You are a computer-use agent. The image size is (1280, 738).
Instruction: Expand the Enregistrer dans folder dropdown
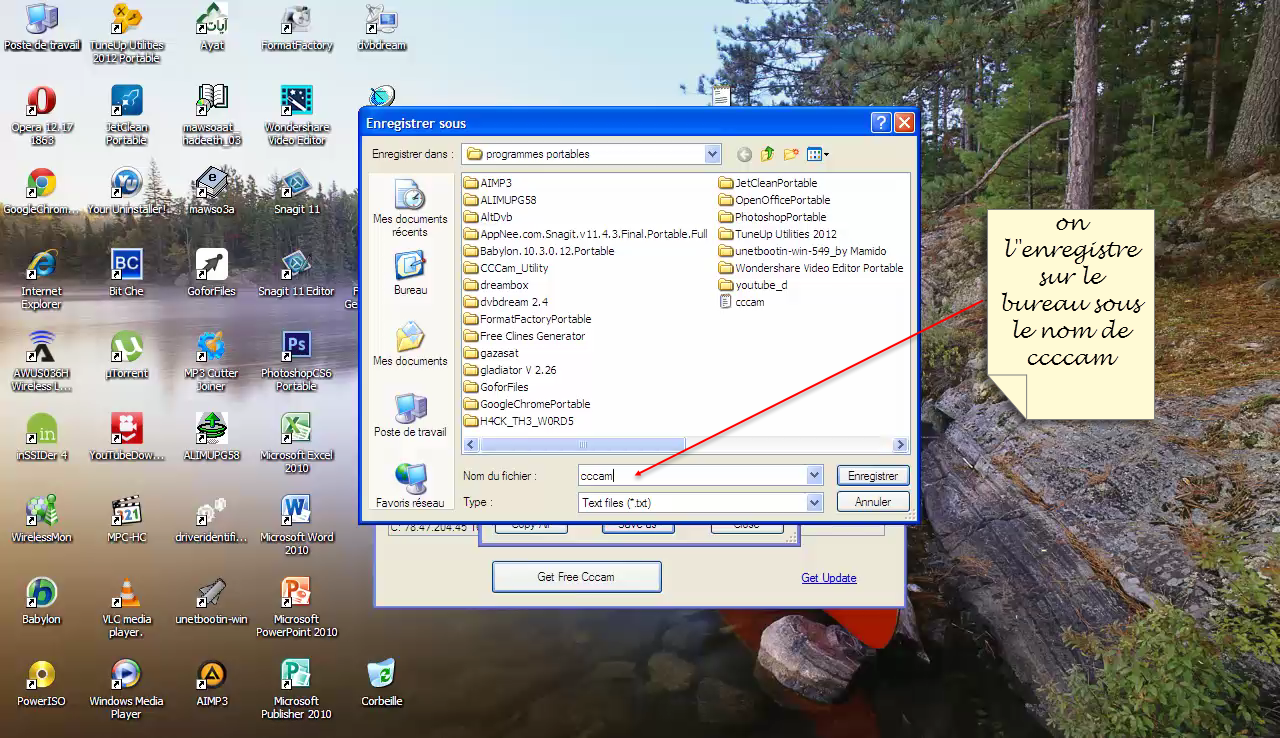(x=712, y=154)
